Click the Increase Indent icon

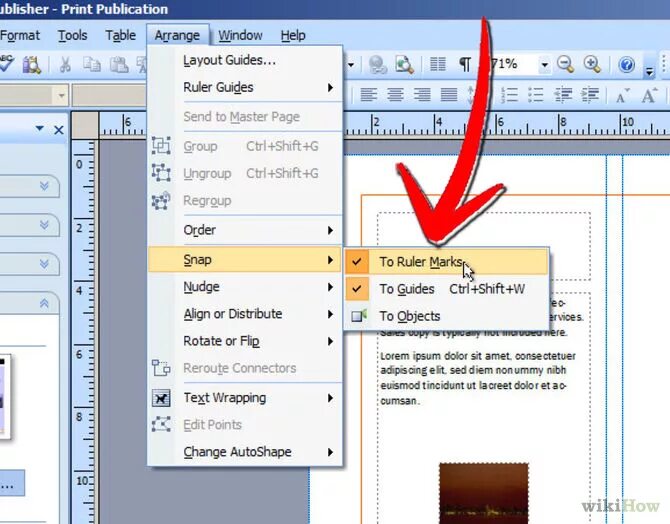(590, 95)
